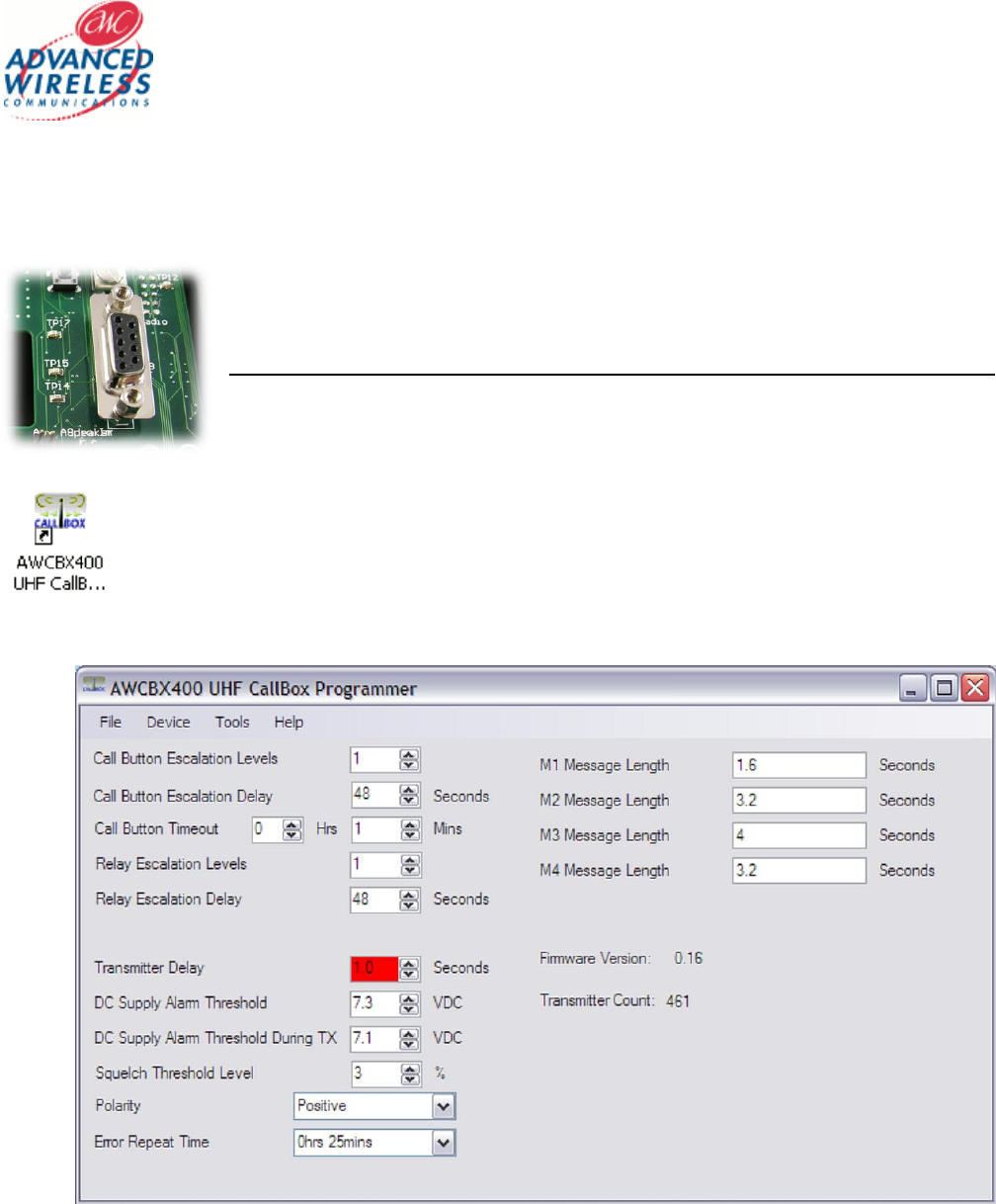Screen dimensions: 996x1204
Task: Minimize the CallBox Programmer window
Action: pyautogui.click(x=911, y=688)
